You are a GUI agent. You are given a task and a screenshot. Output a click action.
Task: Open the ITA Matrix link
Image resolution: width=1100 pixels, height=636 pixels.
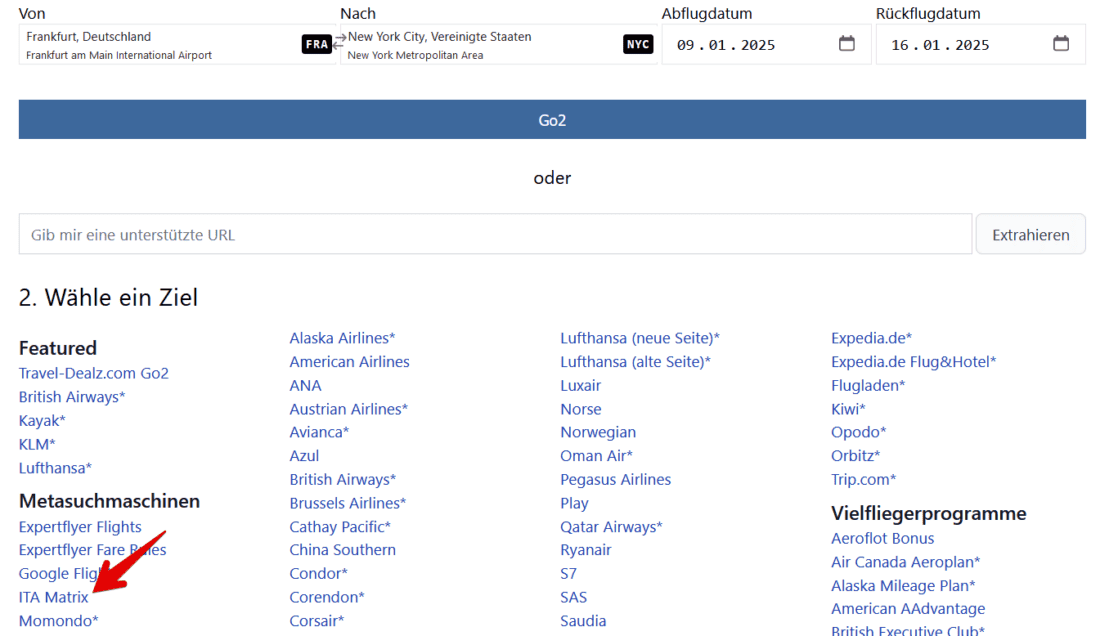54,598
